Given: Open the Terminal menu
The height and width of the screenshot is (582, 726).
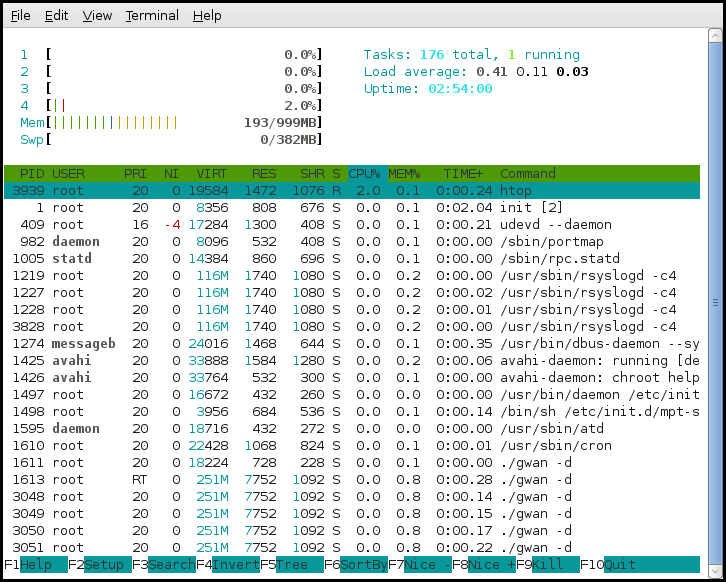Looking at the screenshot, I should coord(152,16).
